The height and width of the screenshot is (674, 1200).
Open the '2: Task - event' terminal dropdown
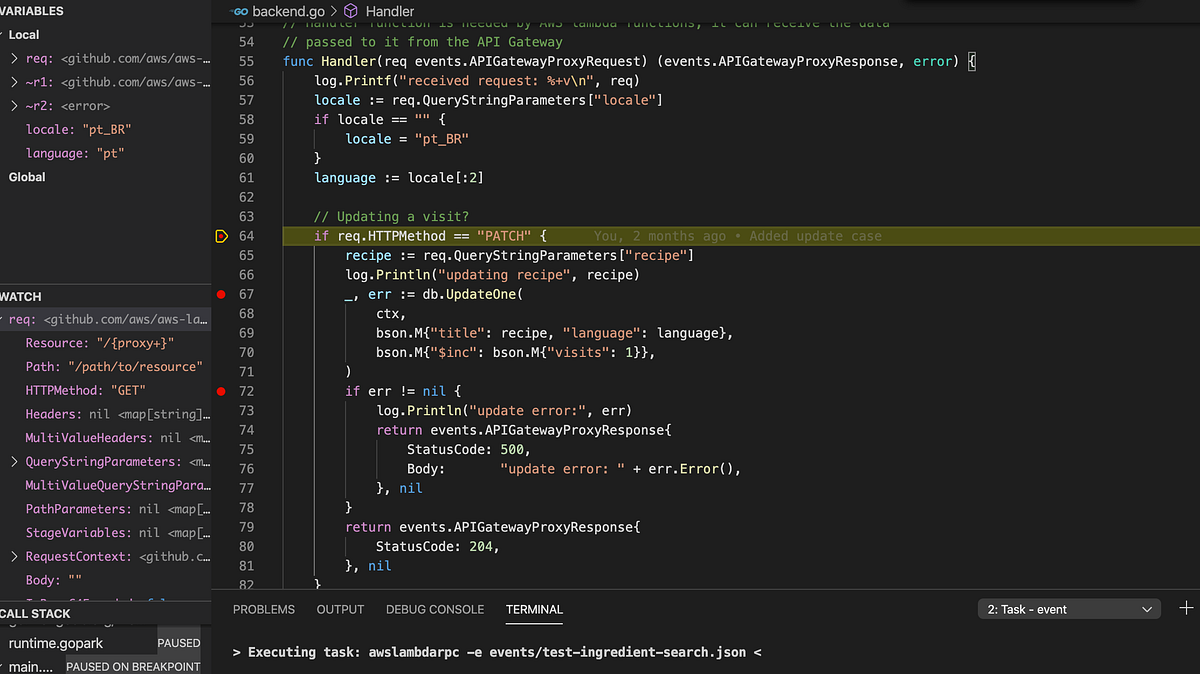click(1068, 608)
